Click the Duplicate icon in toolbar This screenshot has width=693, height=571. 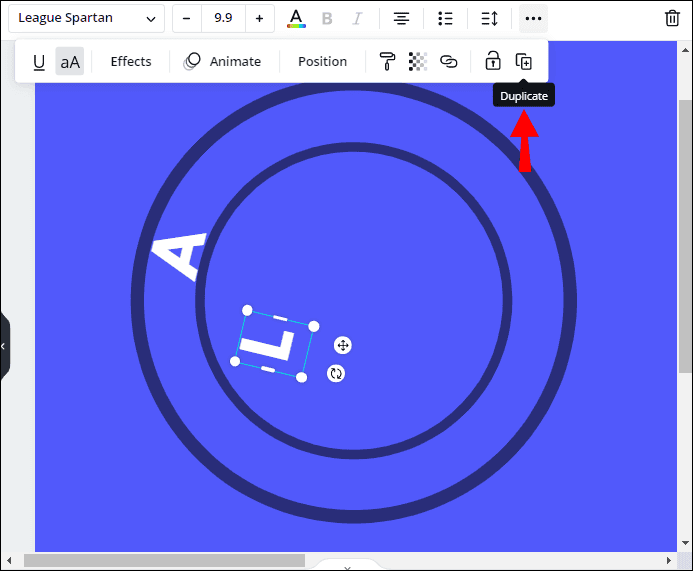523,62
